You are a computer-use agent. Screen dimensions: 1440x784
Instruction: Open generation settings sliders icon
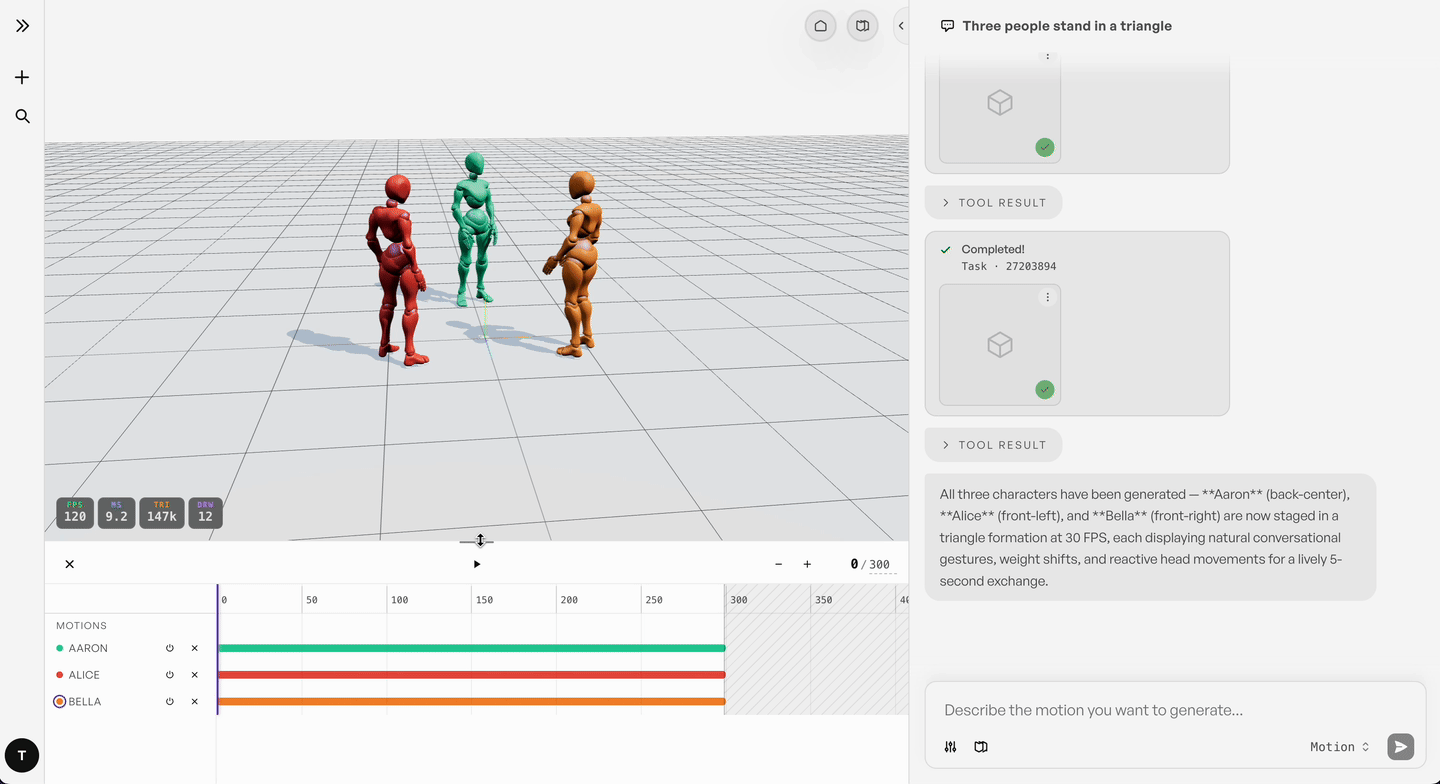[951, 747]
